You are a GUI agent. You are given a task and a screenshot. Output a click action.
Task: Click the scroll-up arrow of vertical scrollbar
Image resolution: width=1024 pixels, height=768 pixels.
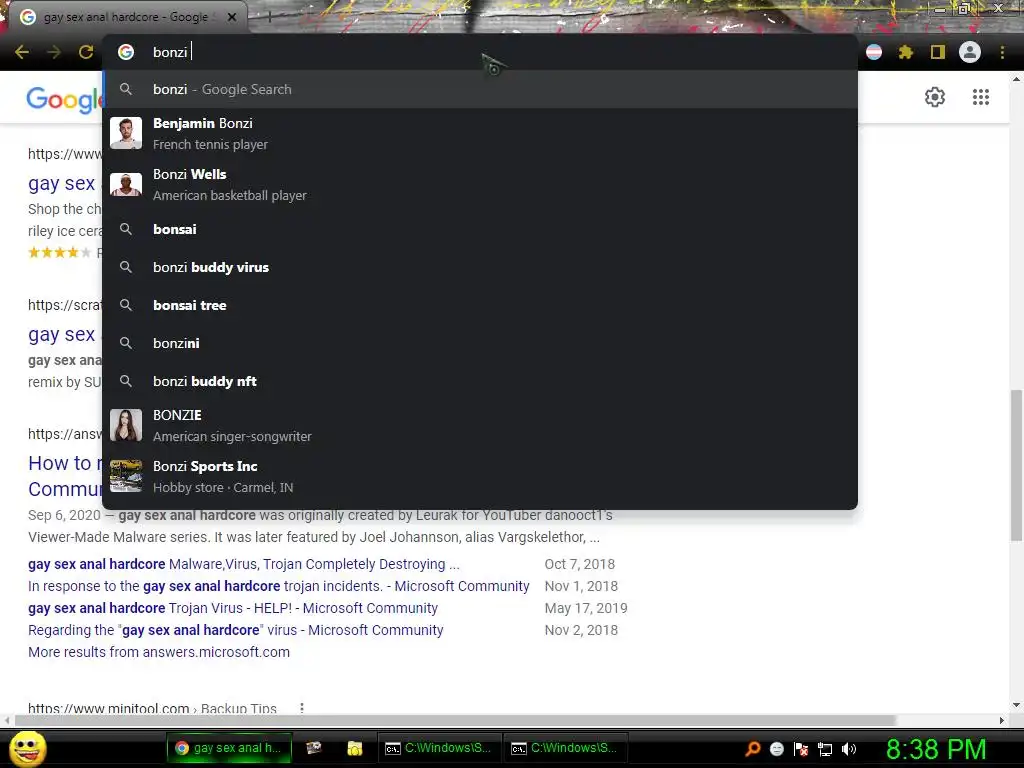coord(1016,78)
